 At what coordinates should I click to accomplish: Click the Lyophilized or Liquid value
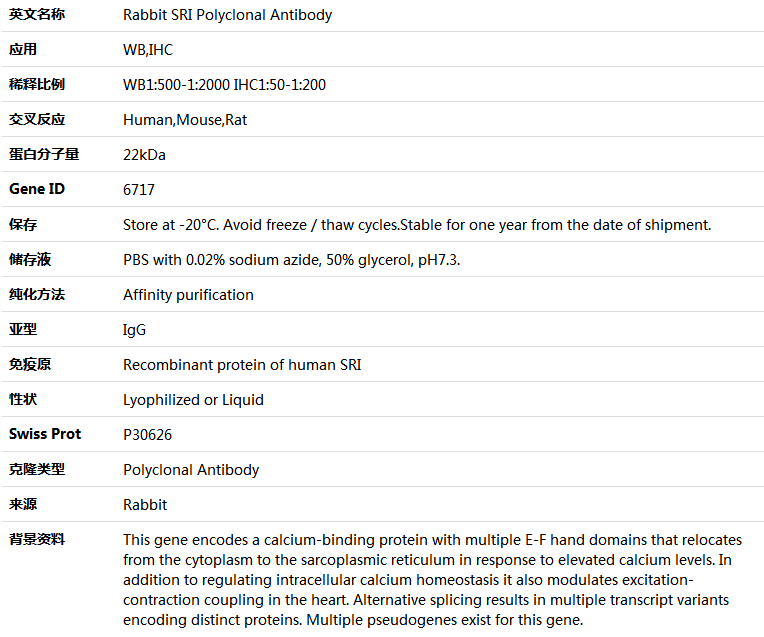(x=193, y=400)
